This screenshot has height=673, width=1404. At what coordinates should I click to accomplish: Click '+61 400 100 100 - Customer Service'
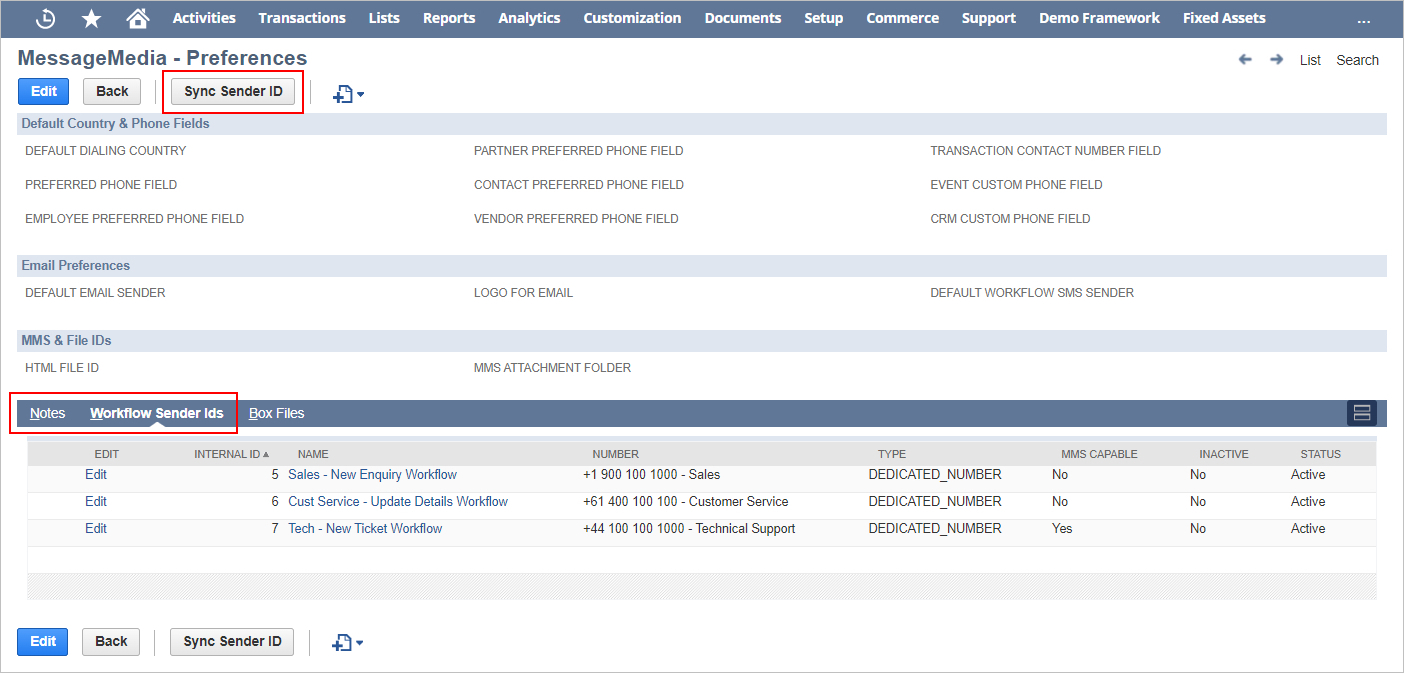[x=686, y=501]
